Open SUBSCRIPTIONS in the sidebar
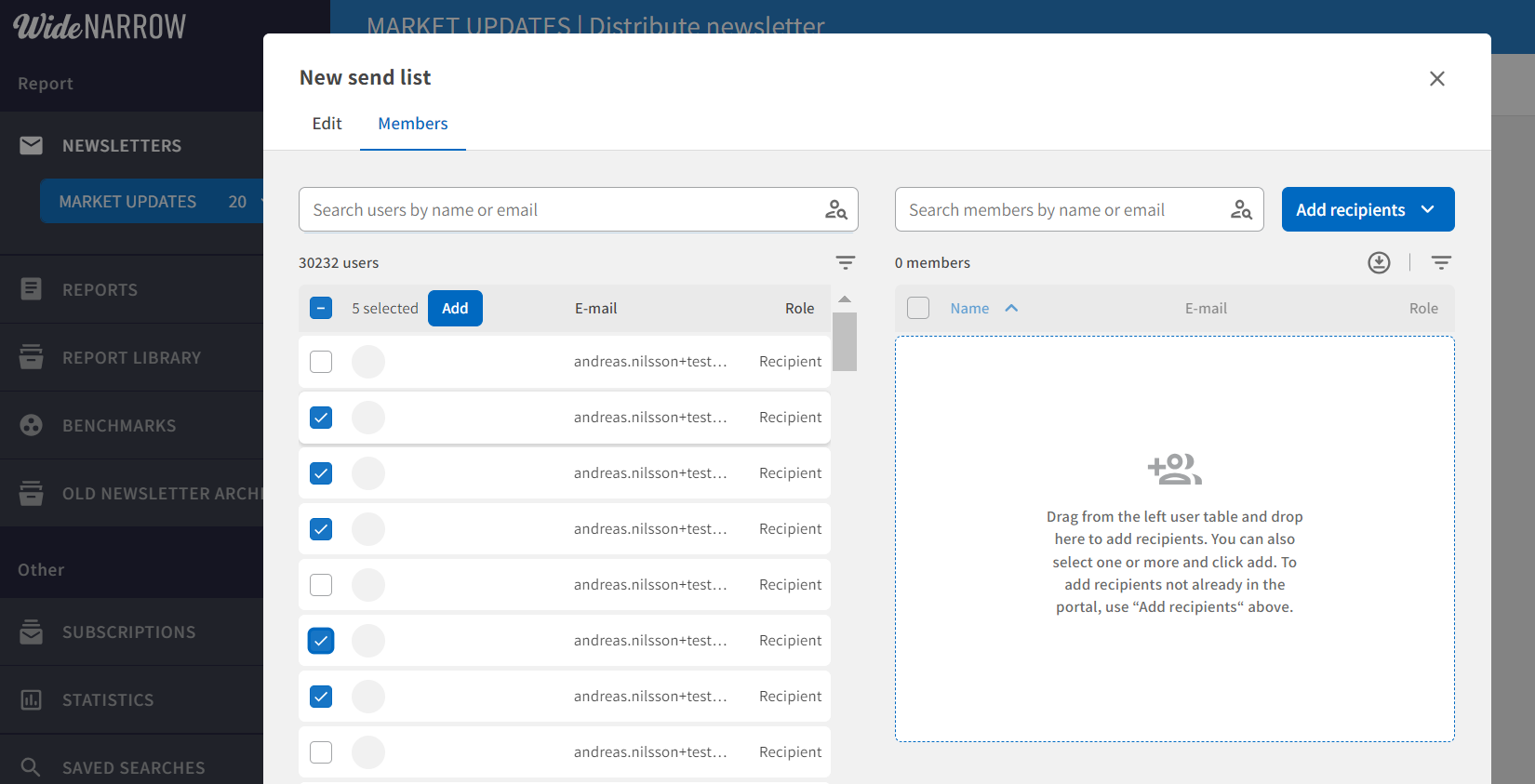The image size is (1535, 784). [131, 632]
